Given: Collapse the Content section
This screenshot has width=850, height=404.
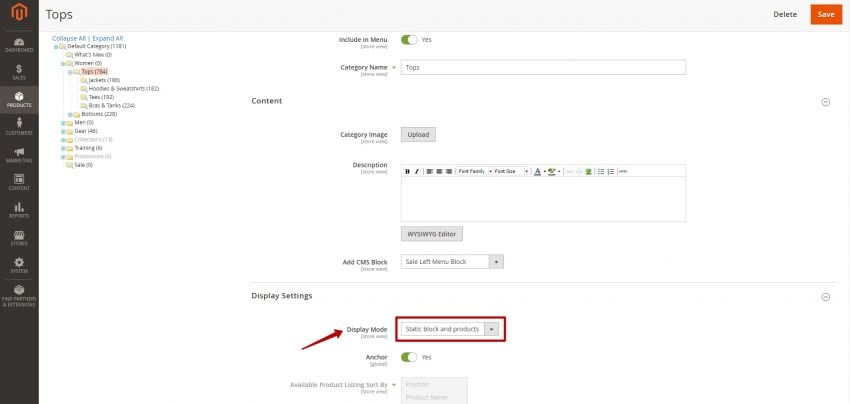Looking at the screenshot, I should click(x=826, y=101).
